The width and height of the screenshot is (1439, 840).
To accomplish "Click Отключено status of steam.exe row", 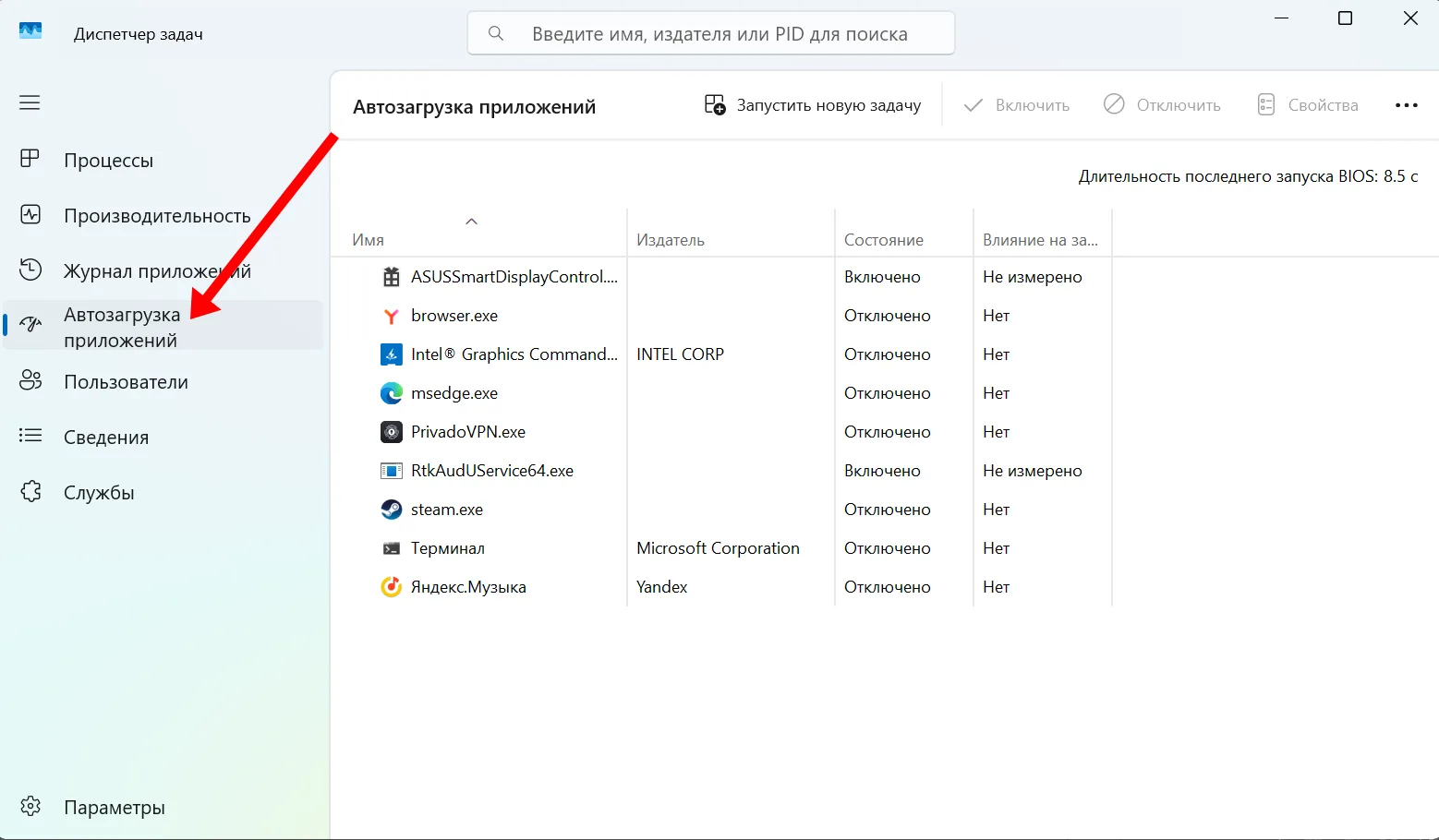I will 888,510.
